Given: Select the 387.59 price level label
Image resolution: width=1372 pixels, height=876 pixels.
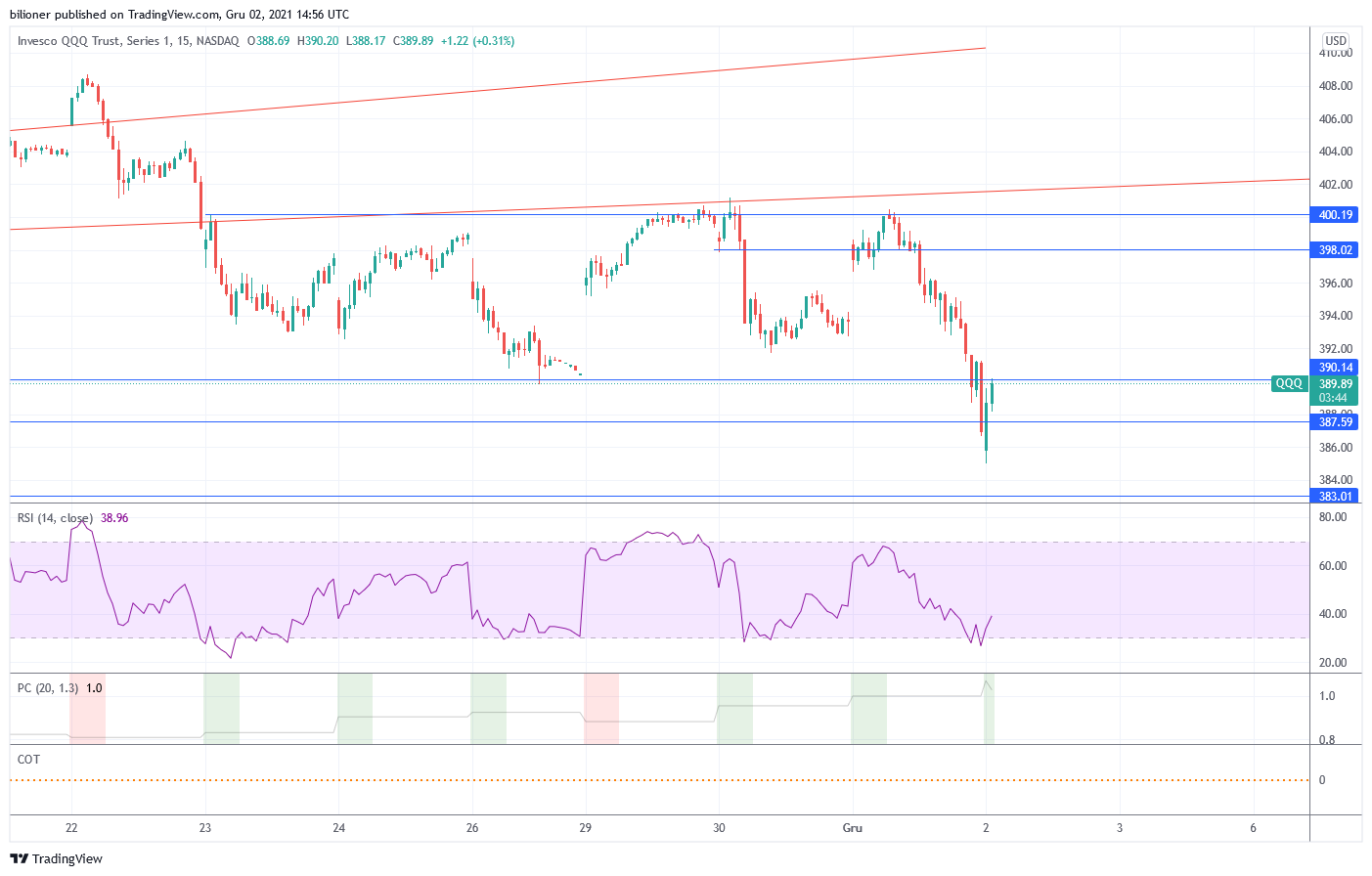Looking at the screenshot, I should click(x=1335, y=422).
